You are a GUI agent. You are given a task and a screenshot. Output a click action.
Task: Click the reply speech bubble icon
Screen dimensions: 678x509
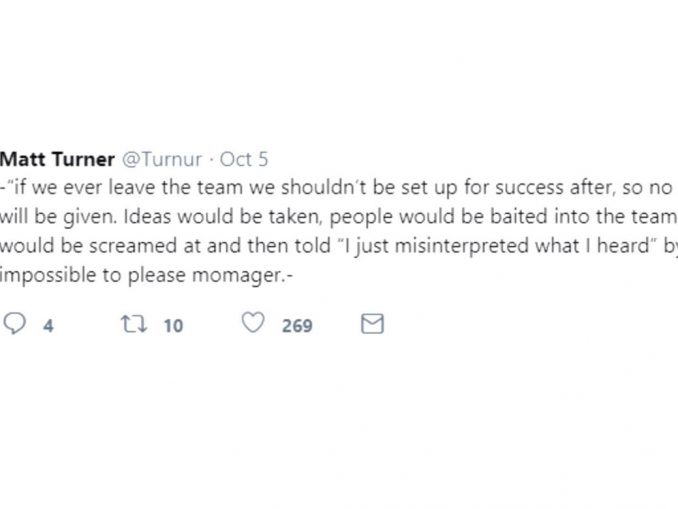click(x=16, y=324)
